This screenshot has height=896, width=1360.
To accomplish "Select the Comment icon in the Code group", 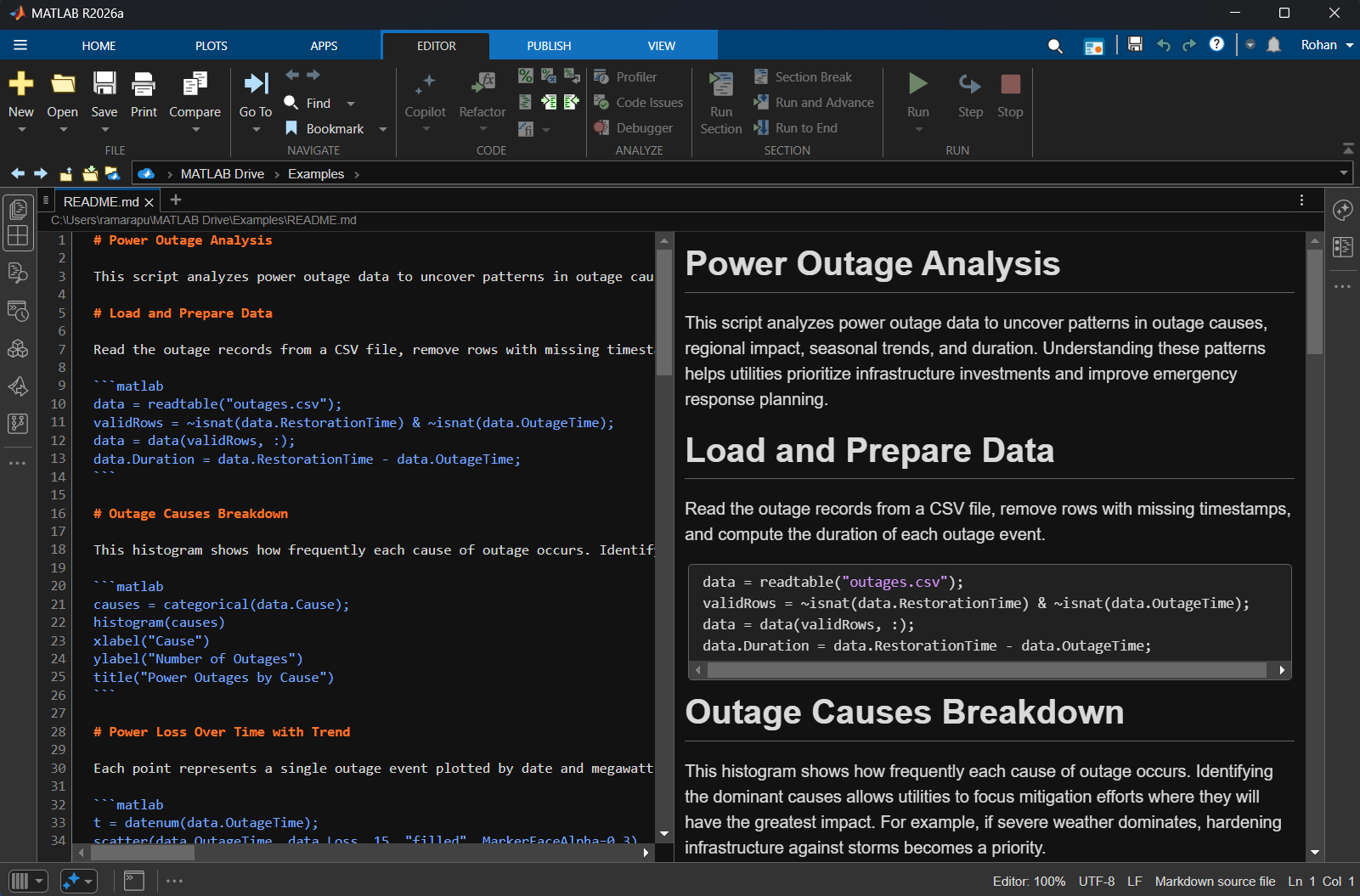I will [526, 76].
